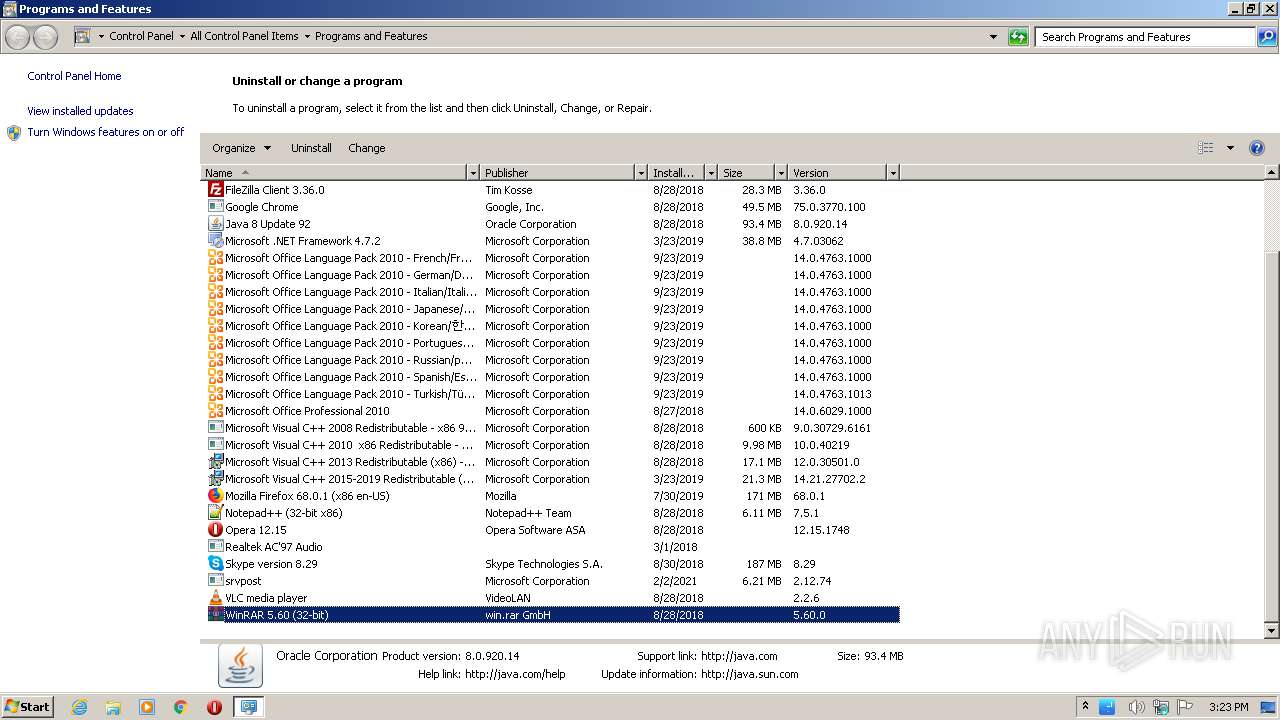Click the Uninstall toolbar button
1280x720 pixels.
311,148
